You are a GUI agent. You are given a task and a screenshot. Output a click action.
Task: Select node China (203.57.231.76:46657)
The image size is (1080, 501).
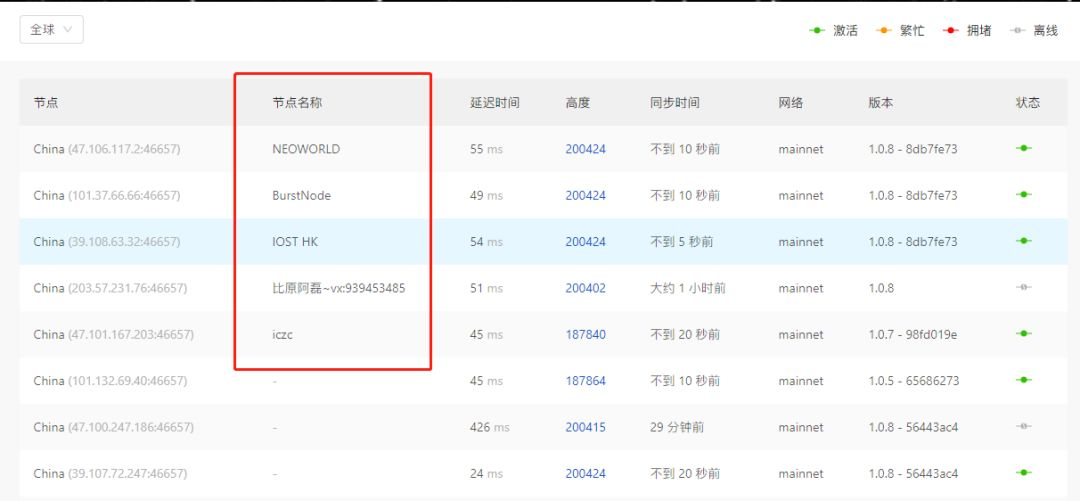point(110,288)
